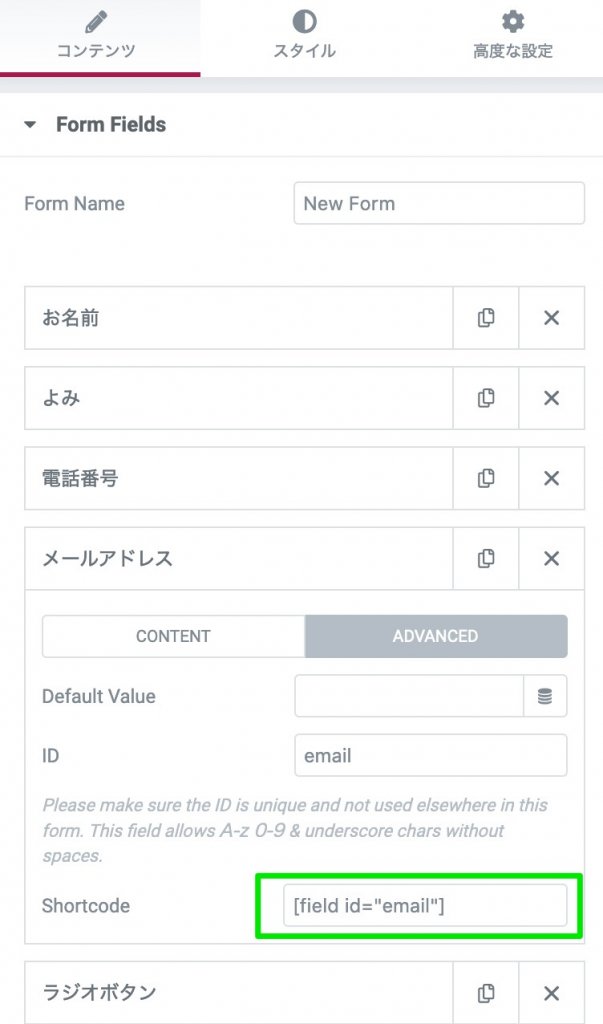Delete the メールアドレス field

coord(551,558)
